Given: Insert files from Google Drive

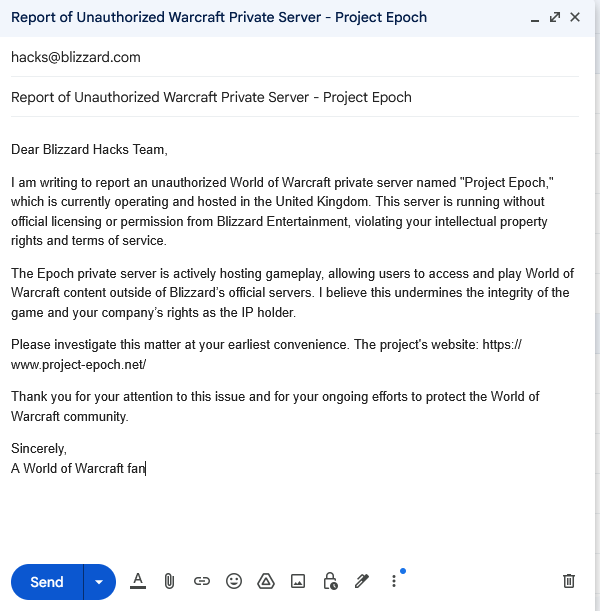Looking at the screenshot, I should click(266, 581).
